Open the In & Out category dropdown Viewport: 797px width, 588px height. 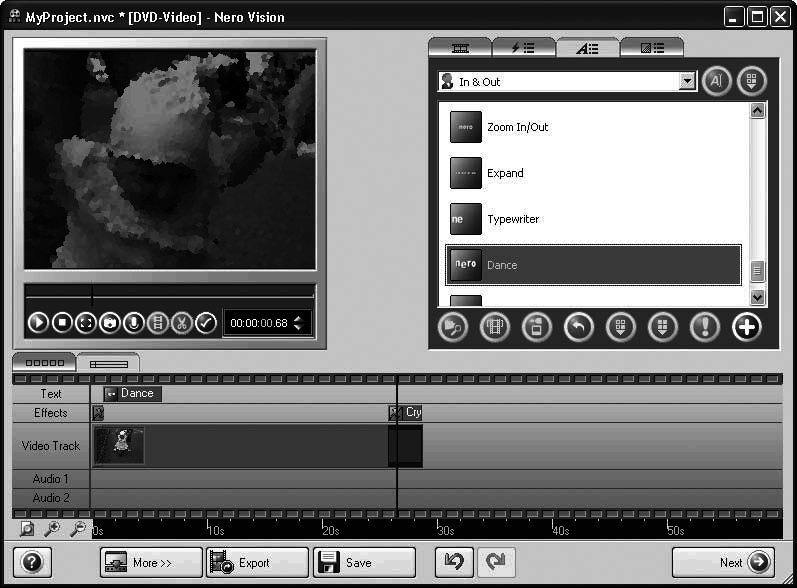687,82
